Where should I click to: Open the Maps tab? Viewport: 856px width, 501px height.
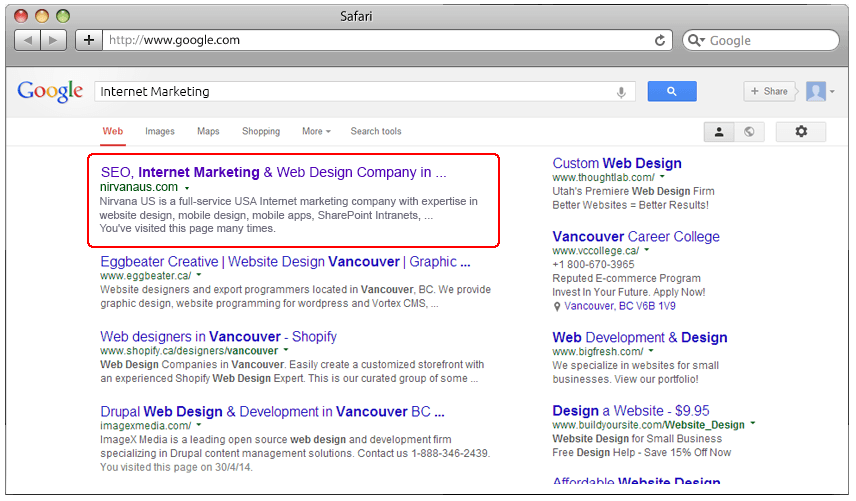pos(208,131)
